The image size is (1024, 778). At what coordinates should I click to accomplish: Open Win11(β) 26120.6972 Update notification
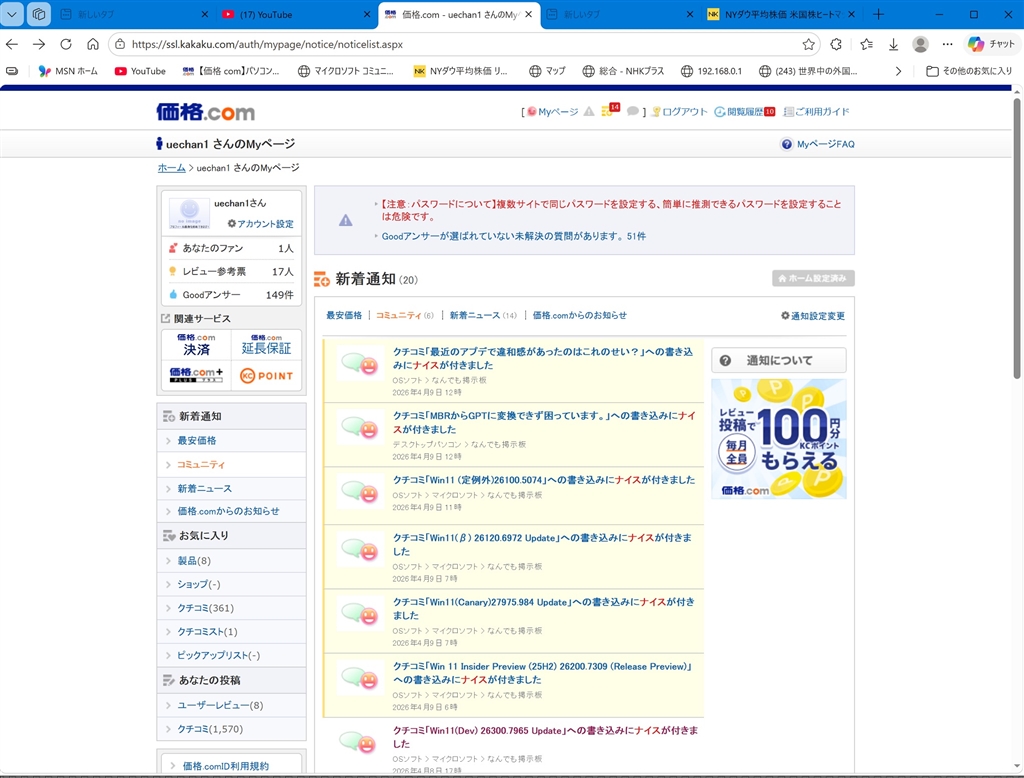[x=542, y=544]
